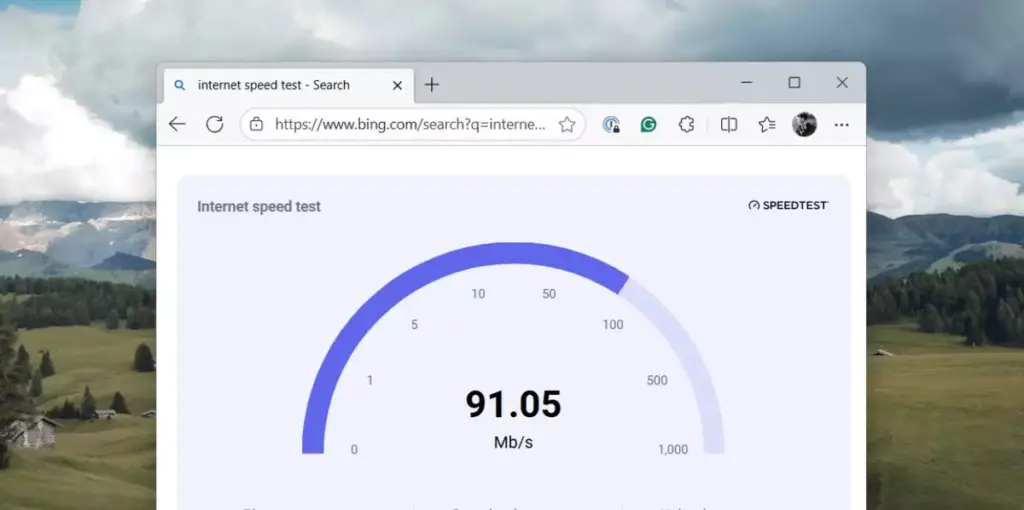Image resolution: width=1024 pixels, height=510 pixels.
Task: Open the green Grammarly extension
Action: tap(648, 124)
